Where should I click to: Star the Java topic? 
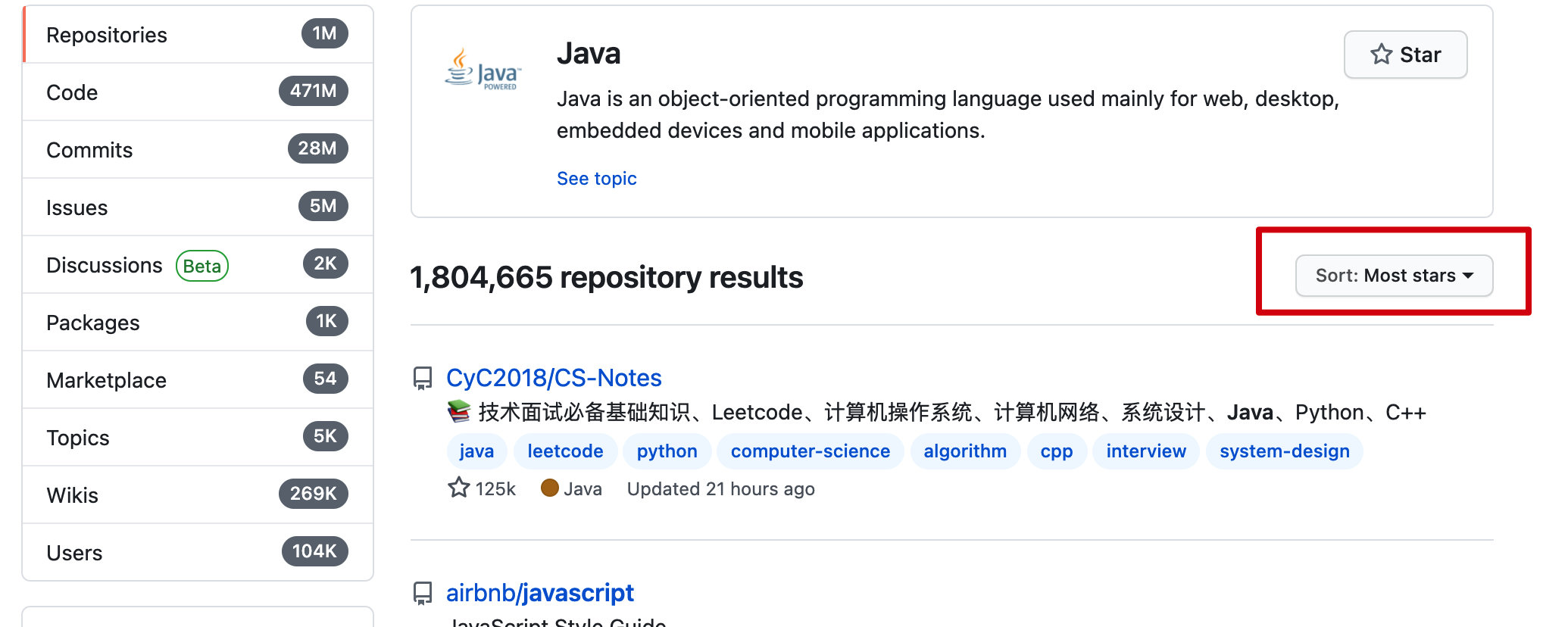[1405, 55]
